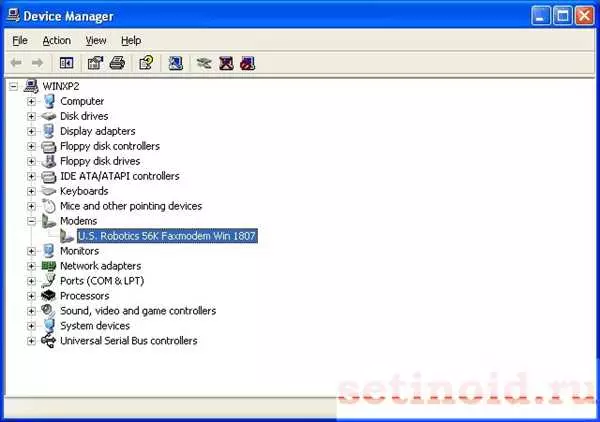Expand the Display adapters node

click(x=31, y=131)
